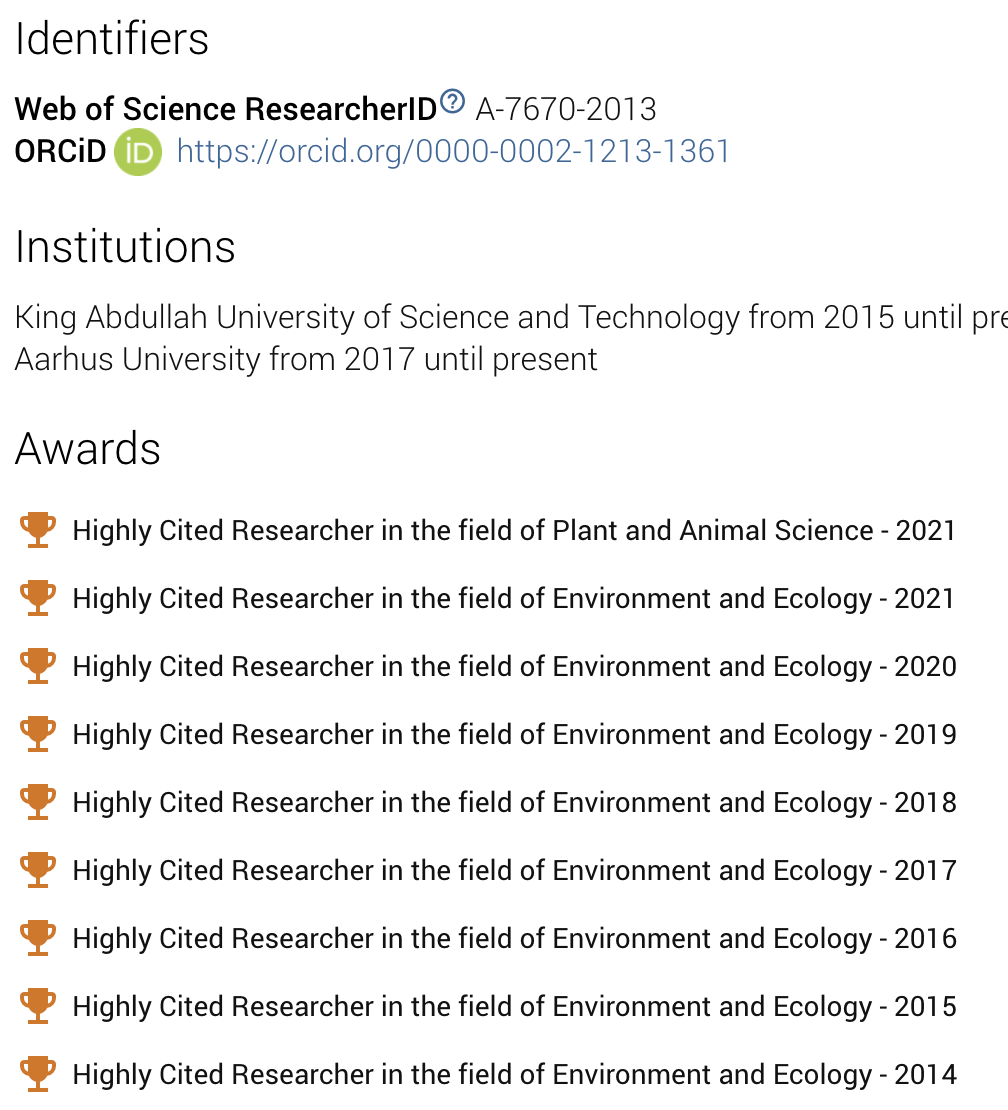Click the green ORCiD iD icon
This screenshot has height=1110, width=1008.
(x=138, y=152)
